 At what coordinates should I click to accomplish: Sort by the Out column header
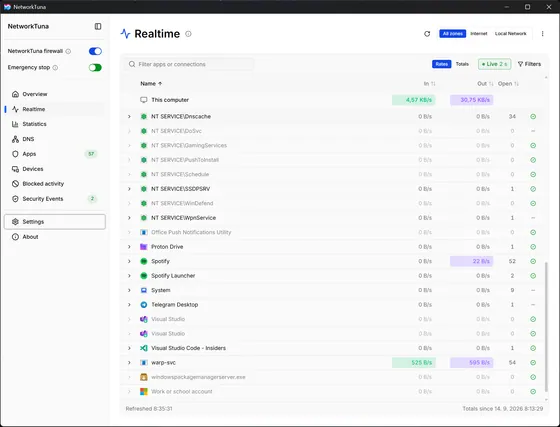pyautogui.click(x=485, y=84)
